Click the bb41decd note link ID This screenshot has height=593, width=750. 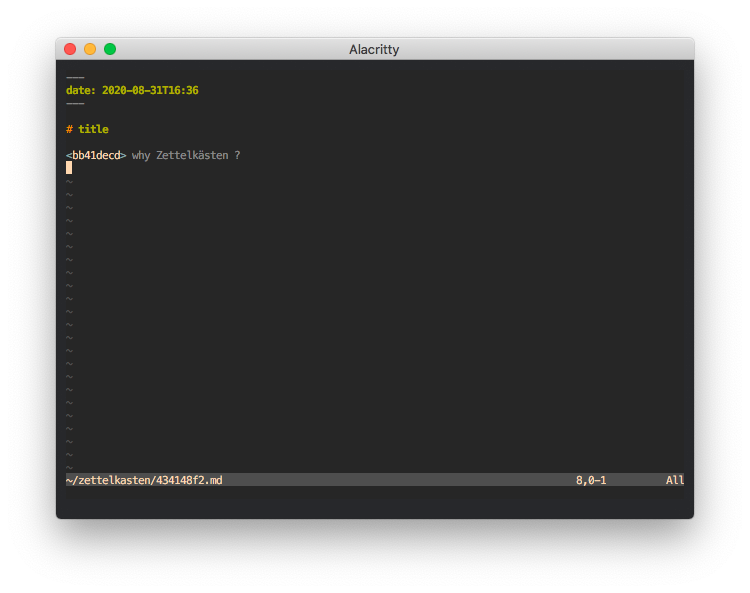96,155
